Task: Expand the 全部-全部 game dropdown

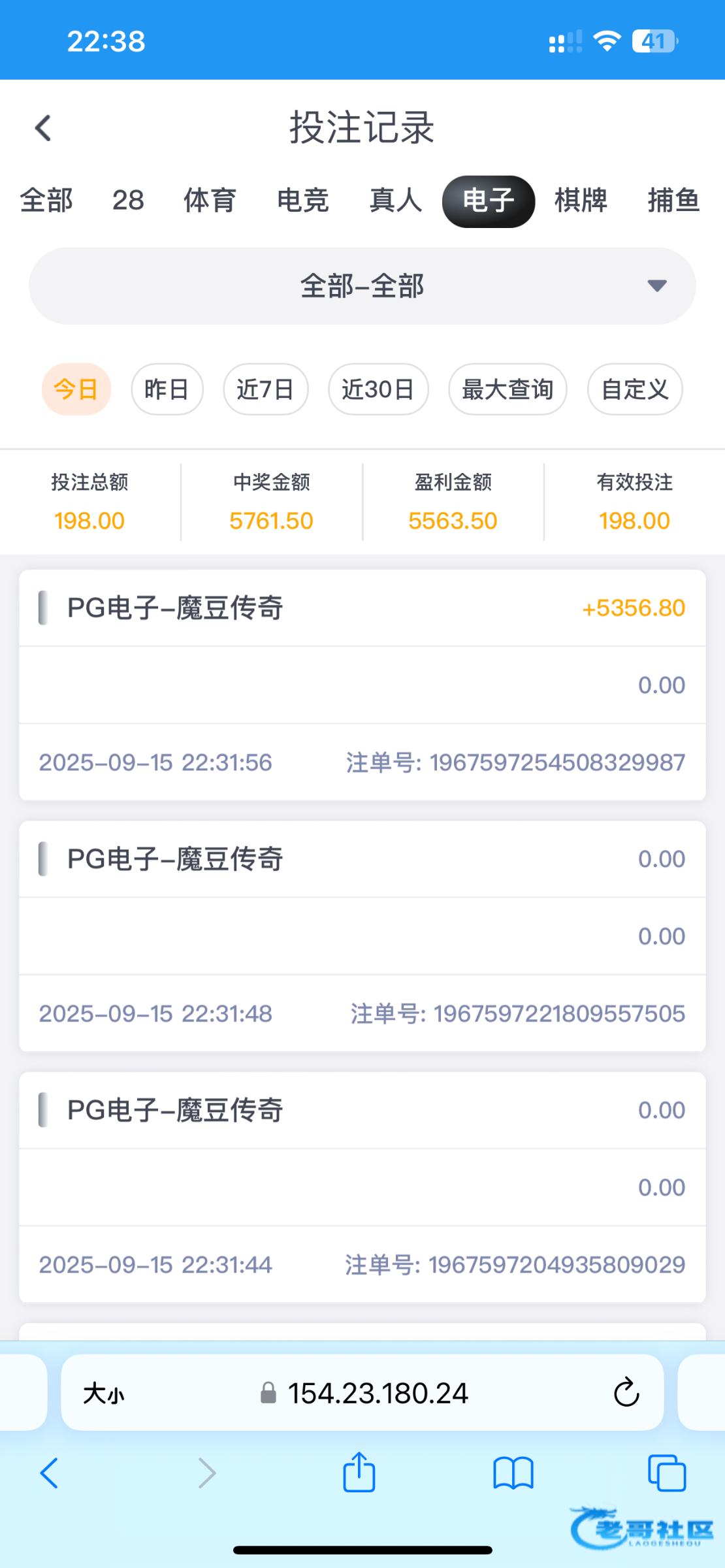Action: [x=362, y=286]
